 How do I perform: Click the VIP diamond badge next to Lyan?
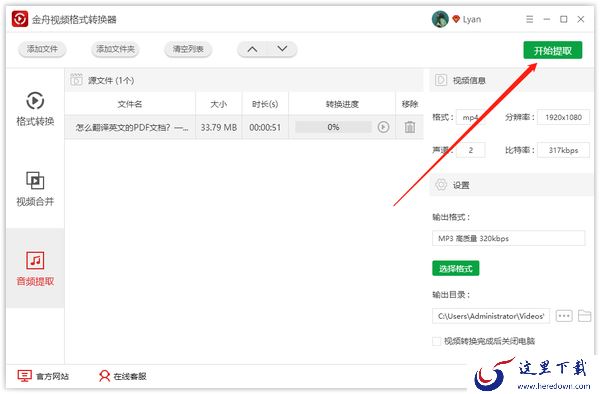pos(456,19)
